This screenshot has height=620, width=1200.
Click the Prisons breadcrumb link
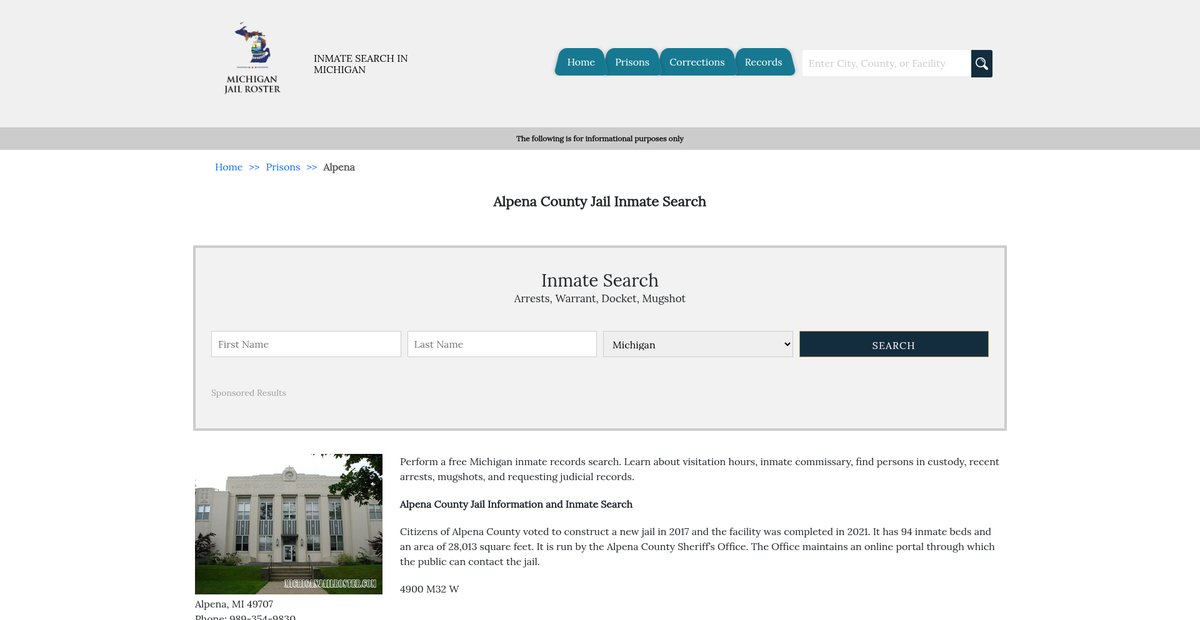[283, 167]
